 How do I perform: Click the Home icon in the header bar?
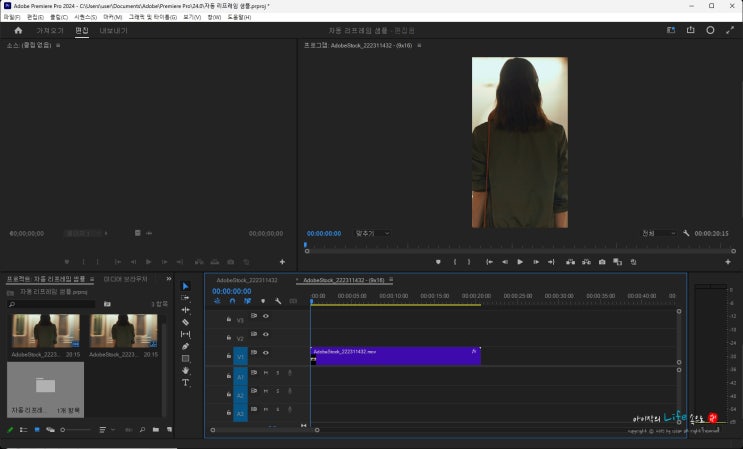[18, 30]
